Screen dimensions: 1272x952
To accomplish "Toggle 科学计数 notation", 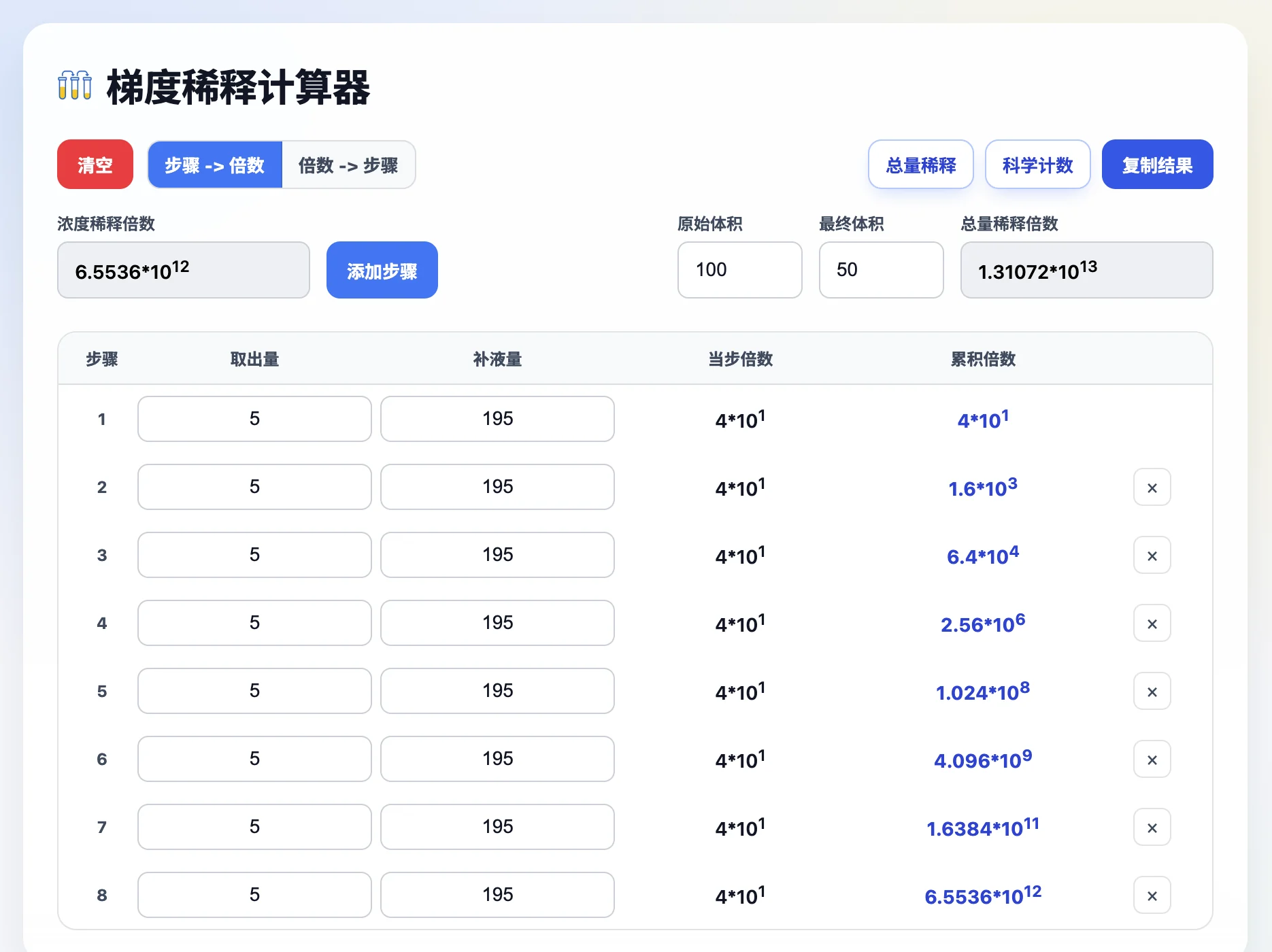I will tap(1037, 165).
